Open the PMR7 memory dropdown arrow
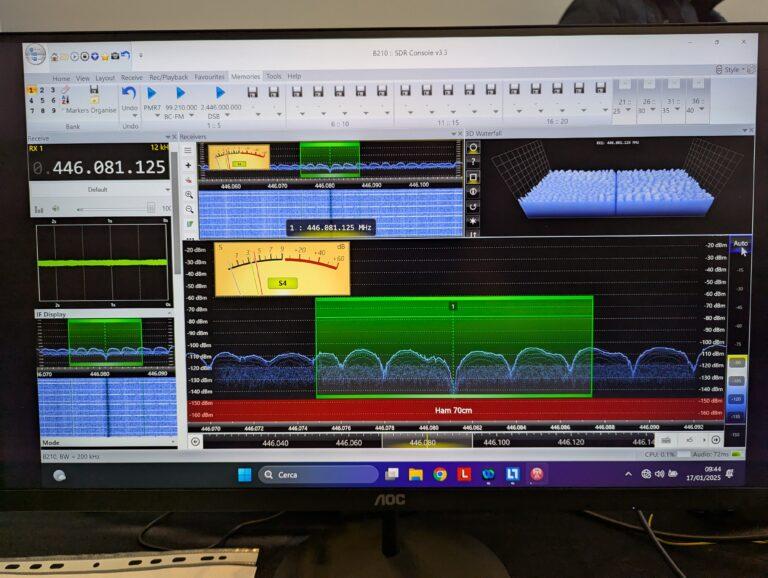The width and height of the screenshot is (768, 578). tap(157, 116)
